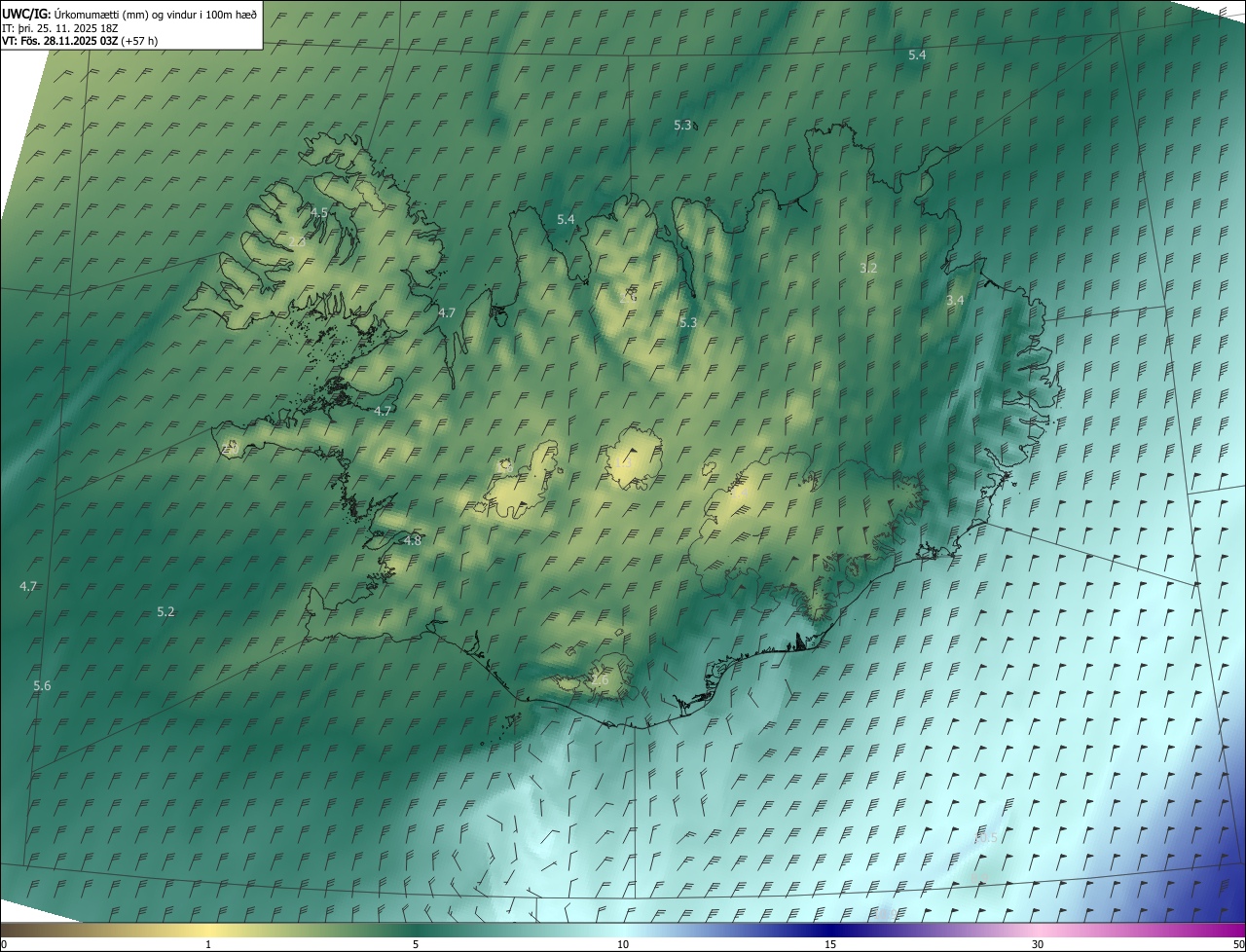Click the colorbar tick label "0"

(x=3, y=945)
